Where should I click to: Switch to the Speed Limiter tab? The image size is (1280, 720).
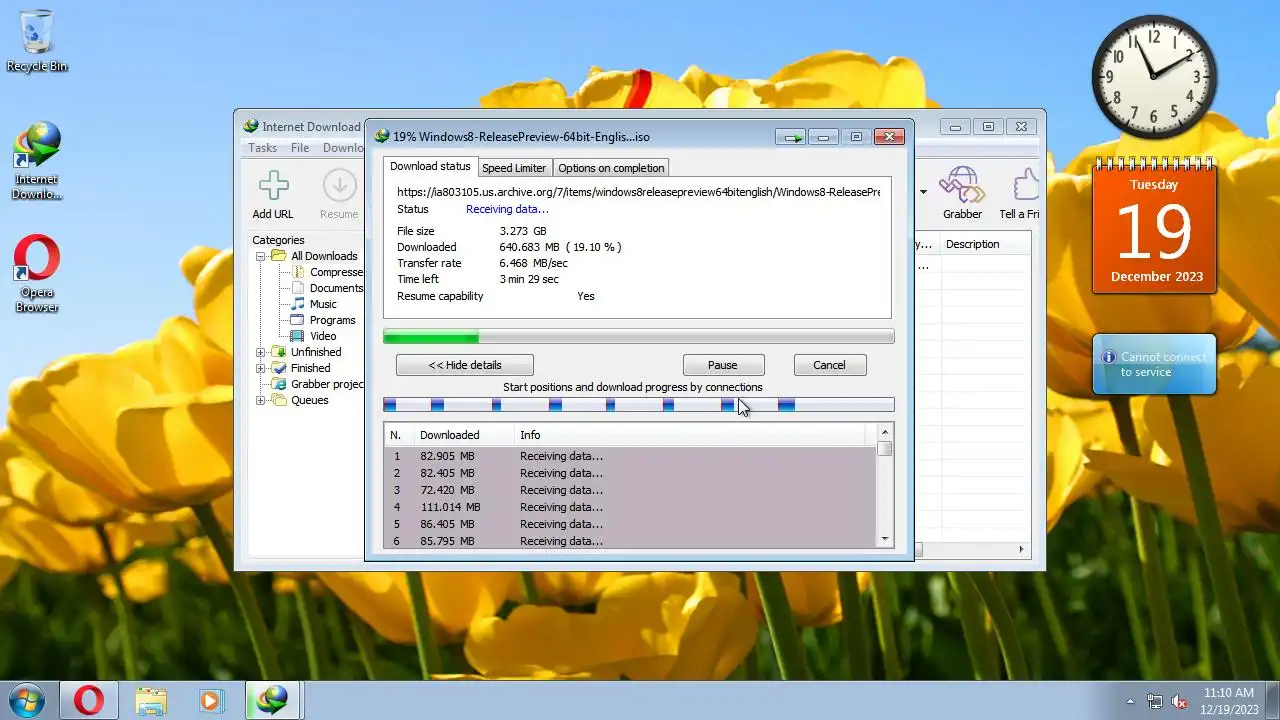click(x=514, y=168)
